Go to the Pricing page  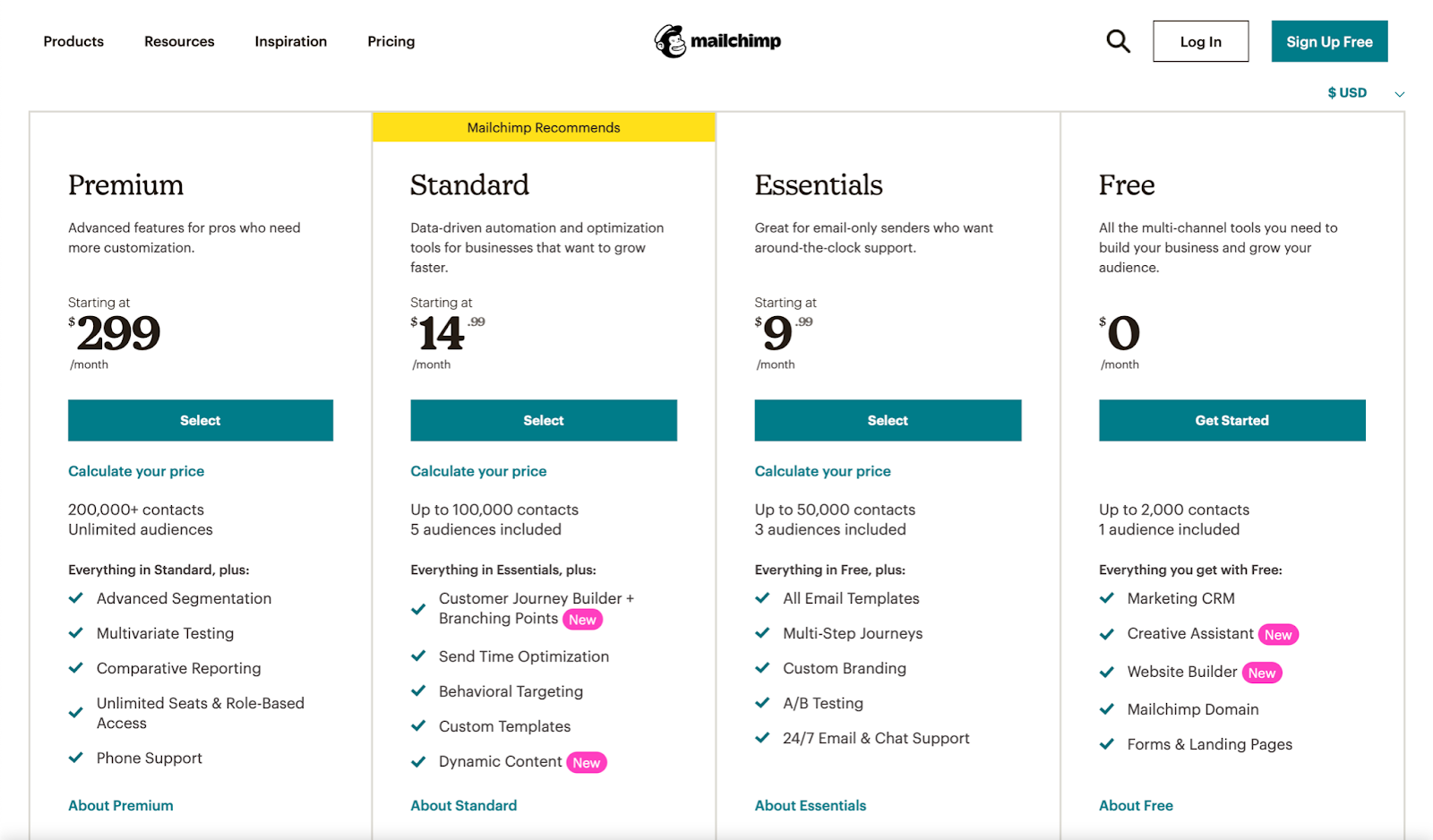(390, 41)
